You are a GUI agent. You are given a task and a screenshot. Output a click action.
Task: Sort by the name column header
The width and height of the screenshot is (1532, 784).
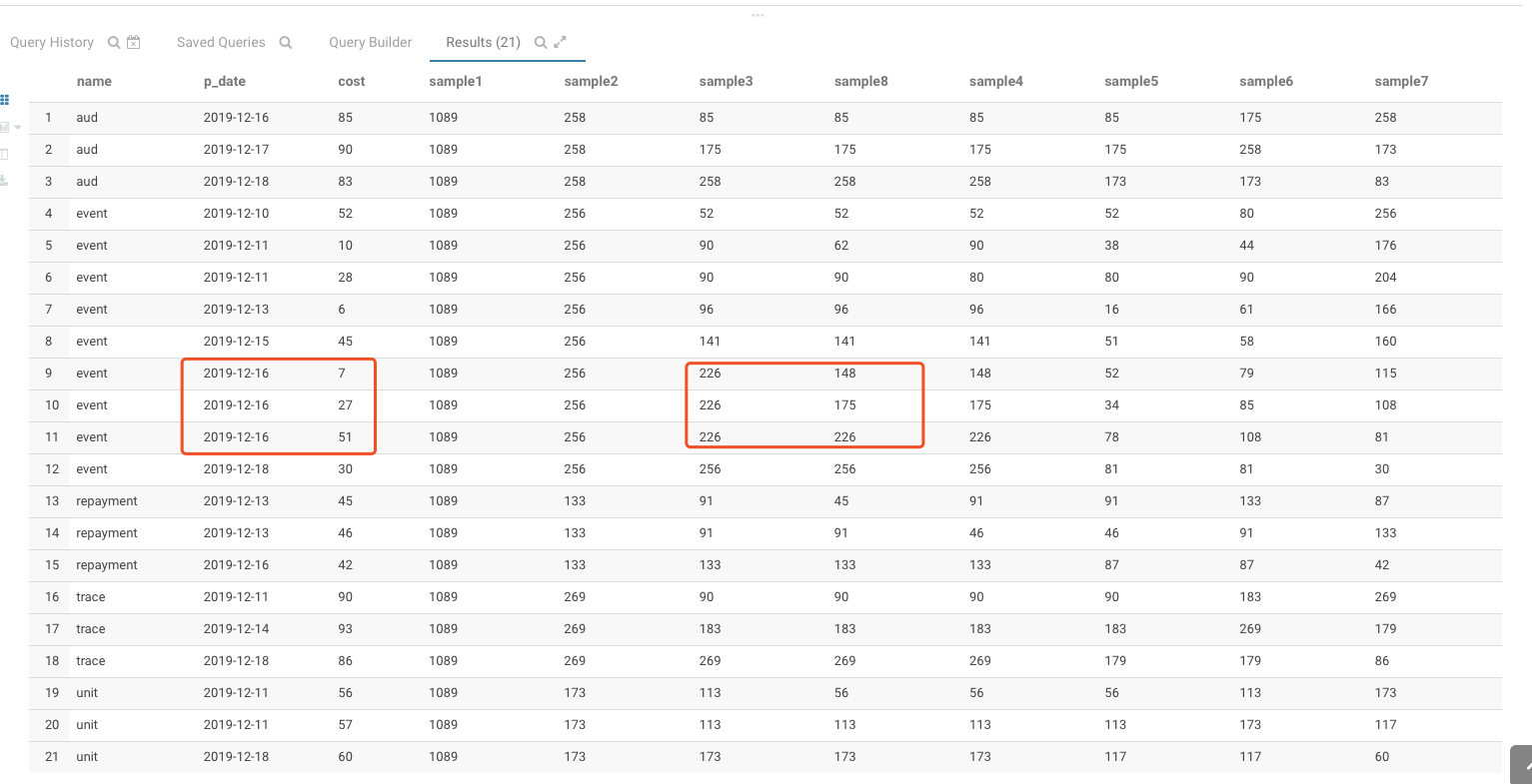point(94,81)
